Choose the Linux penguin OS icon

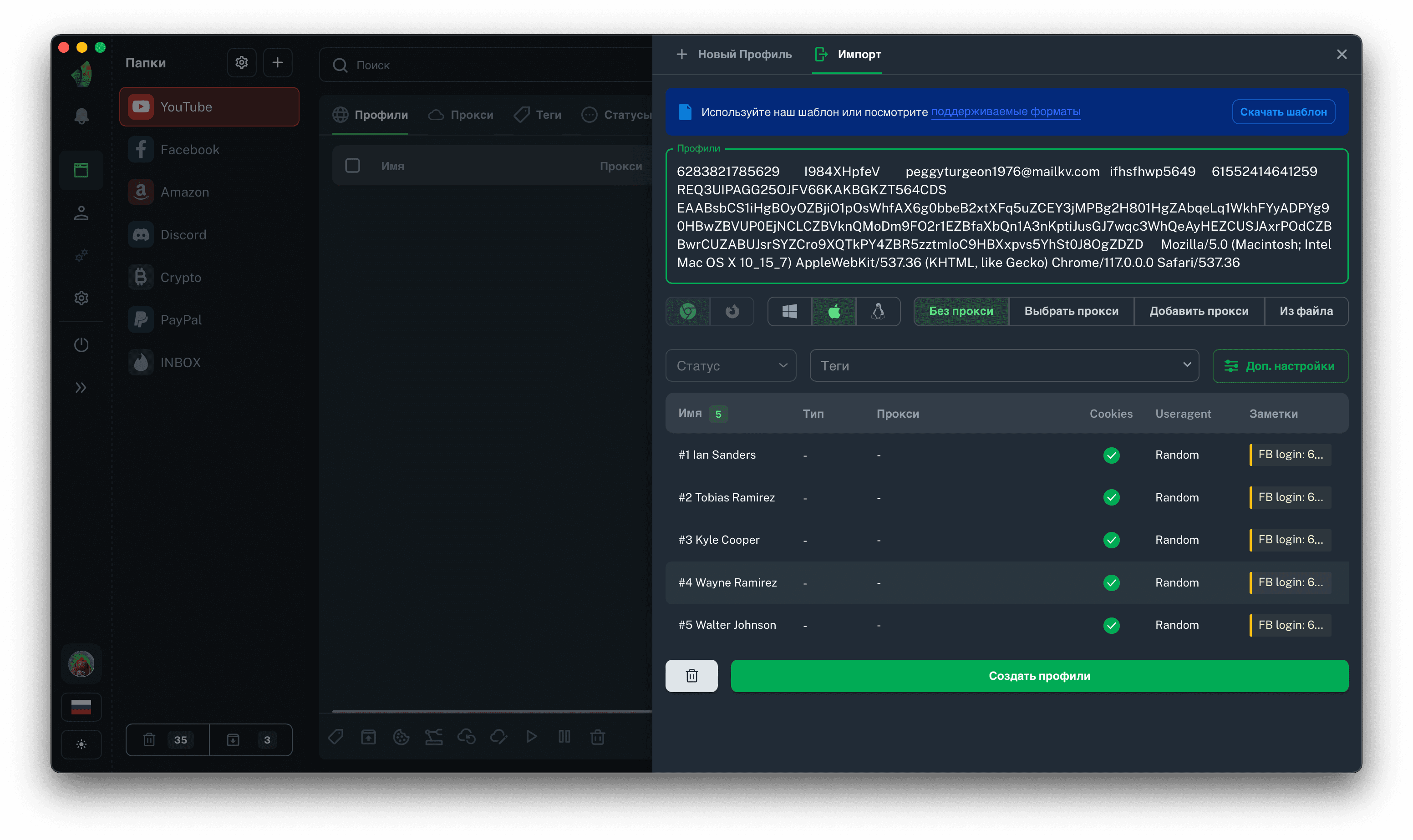pos(878,311)
